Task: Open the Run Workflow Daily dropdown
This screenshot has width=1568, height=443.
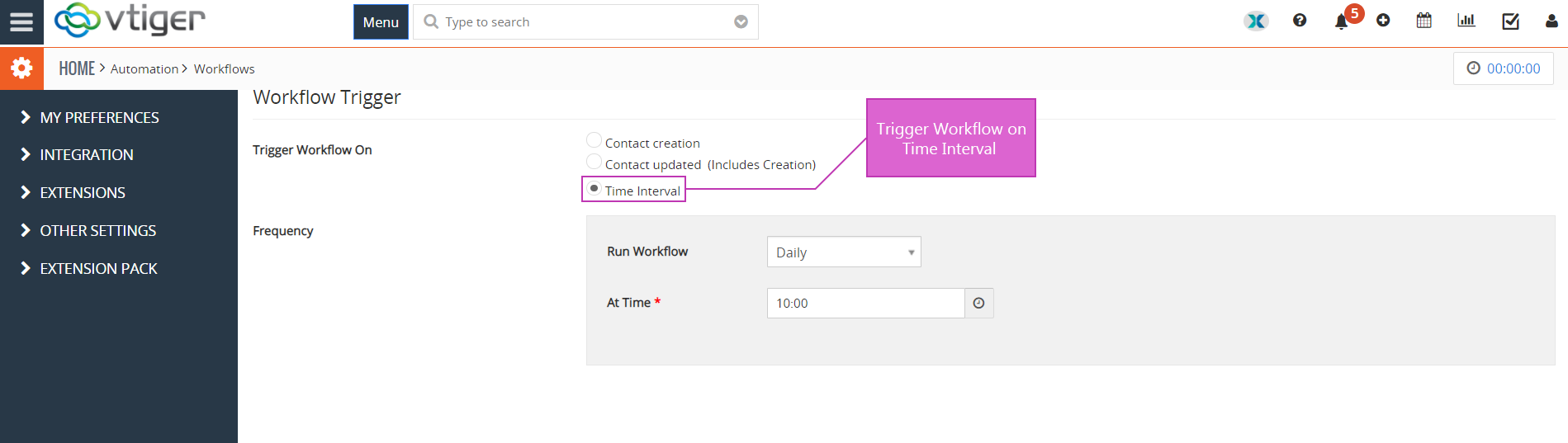Action: (x=844, y=252)
